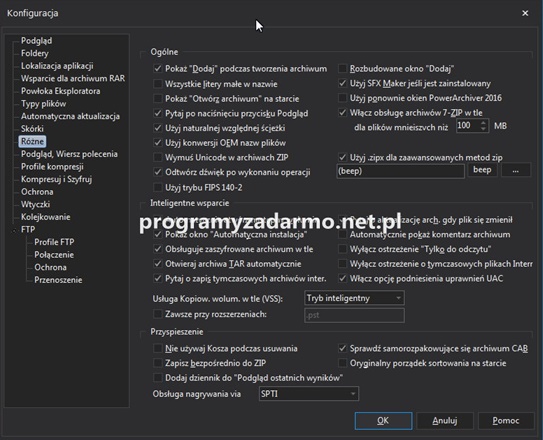Select "Skórki" in the settings tree
The width and height of the screenshot is (543, 440).
32,129
